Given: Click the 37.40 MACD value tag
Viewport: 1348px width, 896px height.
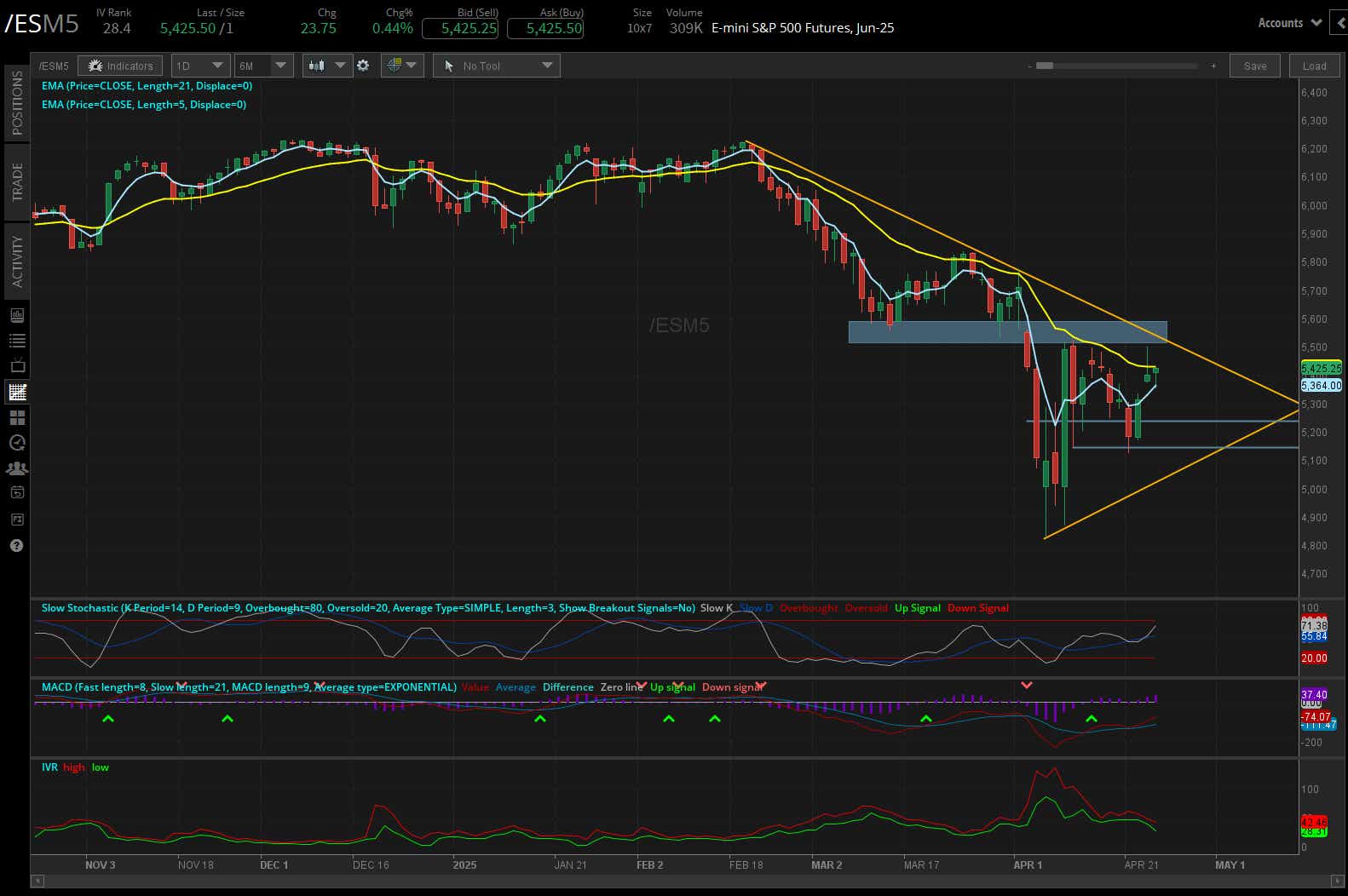Looking at the screenshot, I should pos(1314,695).
